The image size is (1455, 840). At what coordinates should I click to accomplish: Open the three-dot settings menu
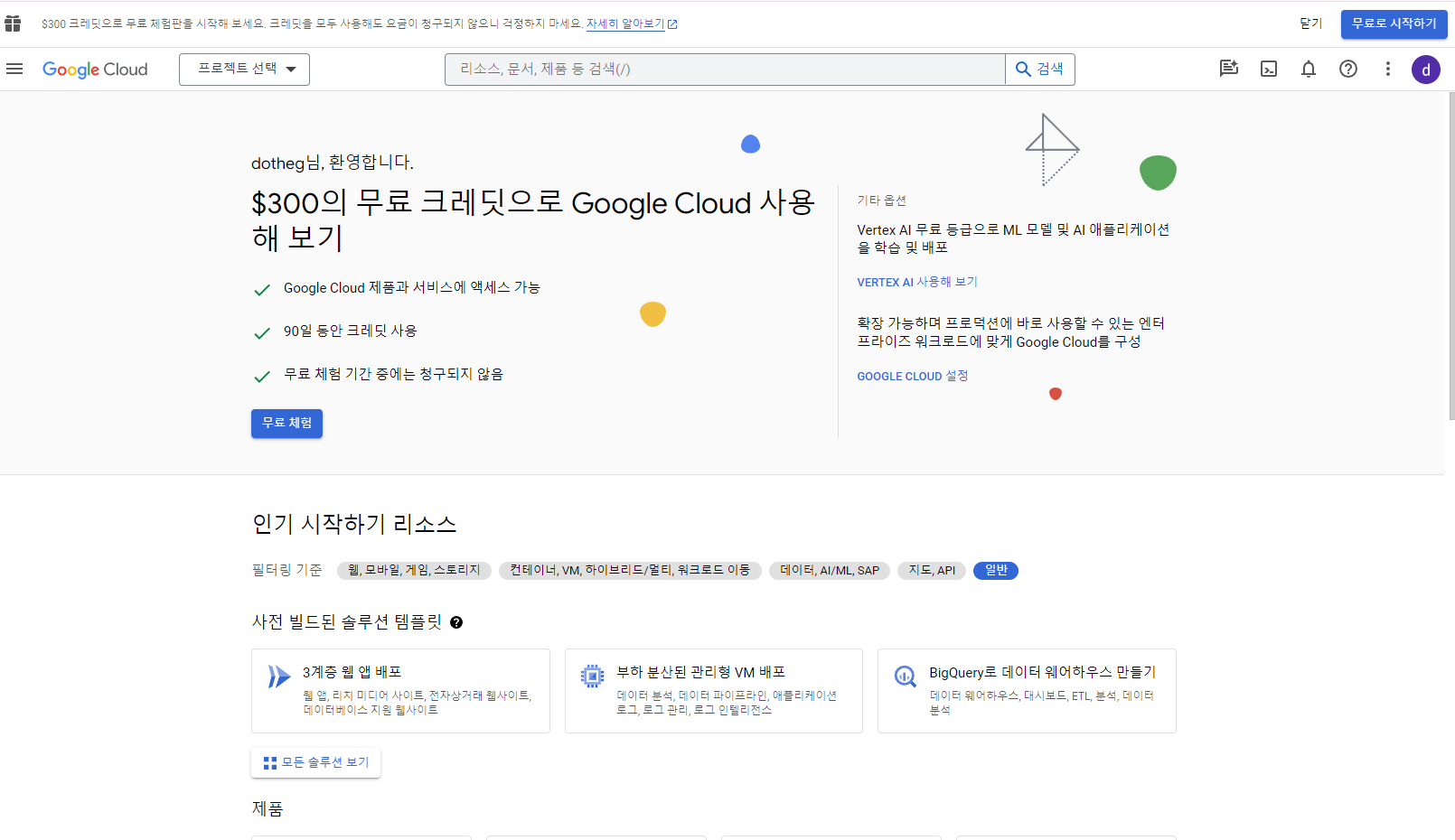pyautogui.click(x=1388, y=69)
